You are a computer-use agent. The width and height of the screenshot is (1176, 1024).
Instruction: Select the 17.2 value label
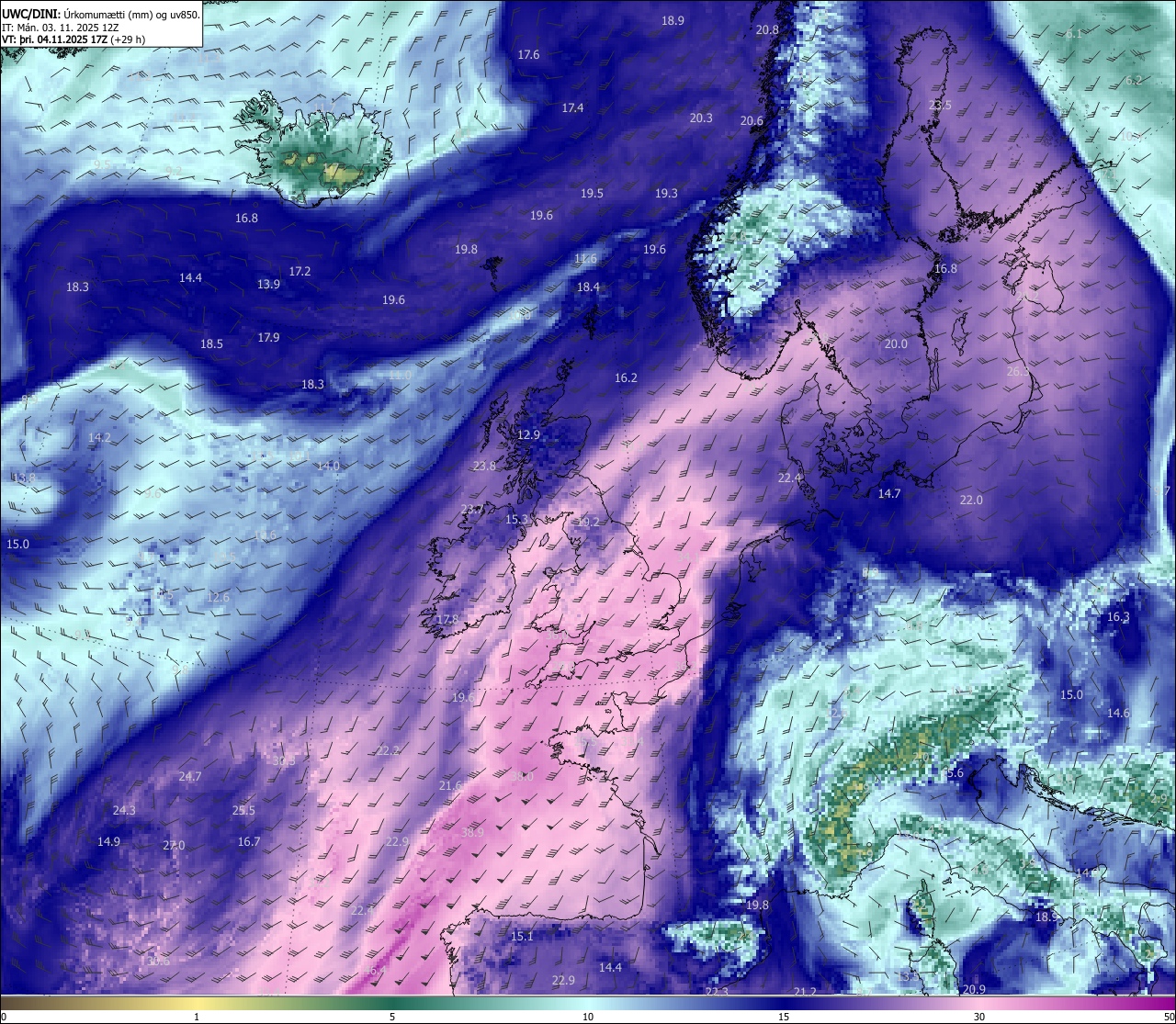[300, 272]
